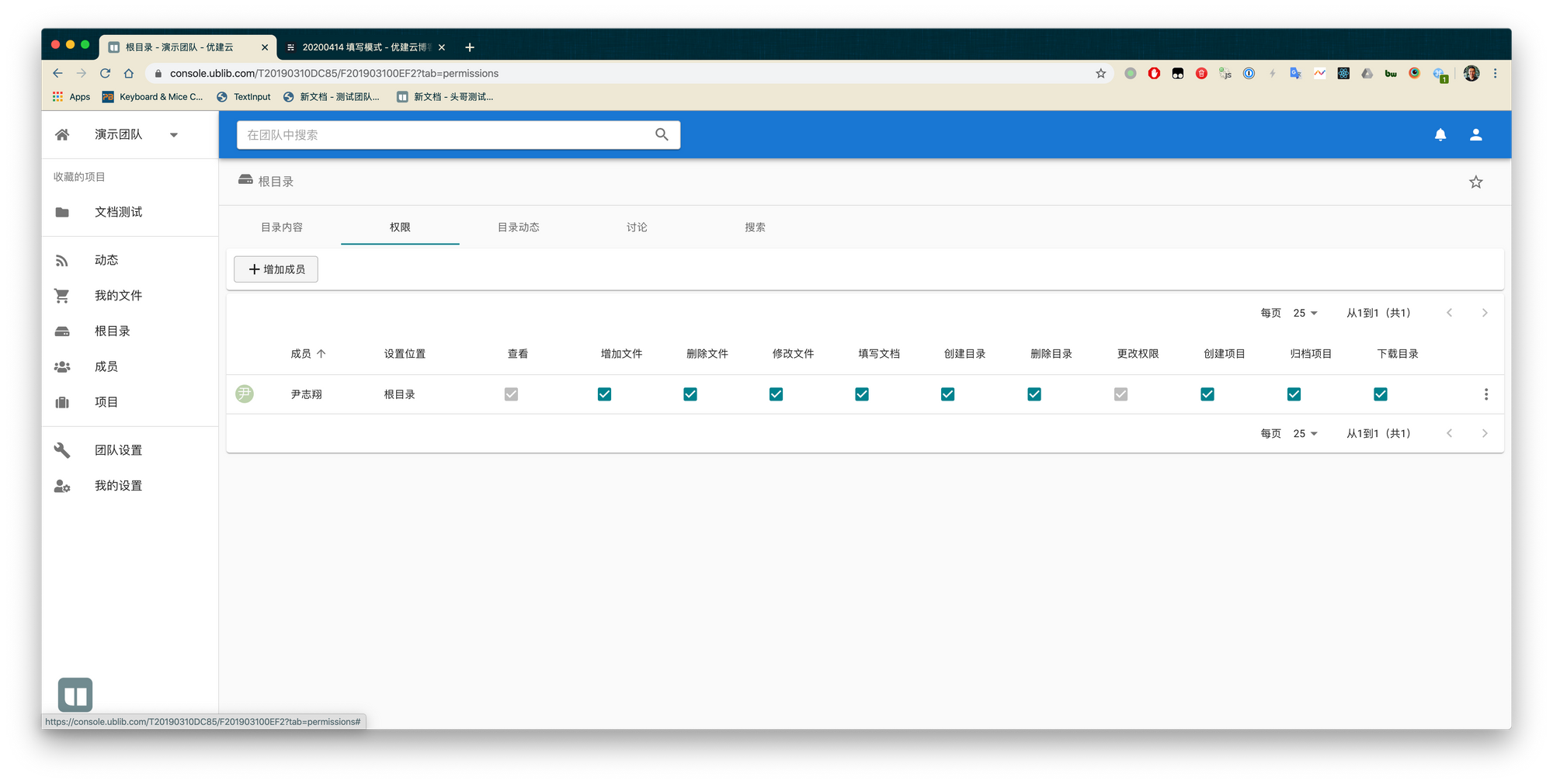The width and height of the screenshot is (1553, 784).
Task: Click the ublib logo at bottom left
Action: [75, 695]
